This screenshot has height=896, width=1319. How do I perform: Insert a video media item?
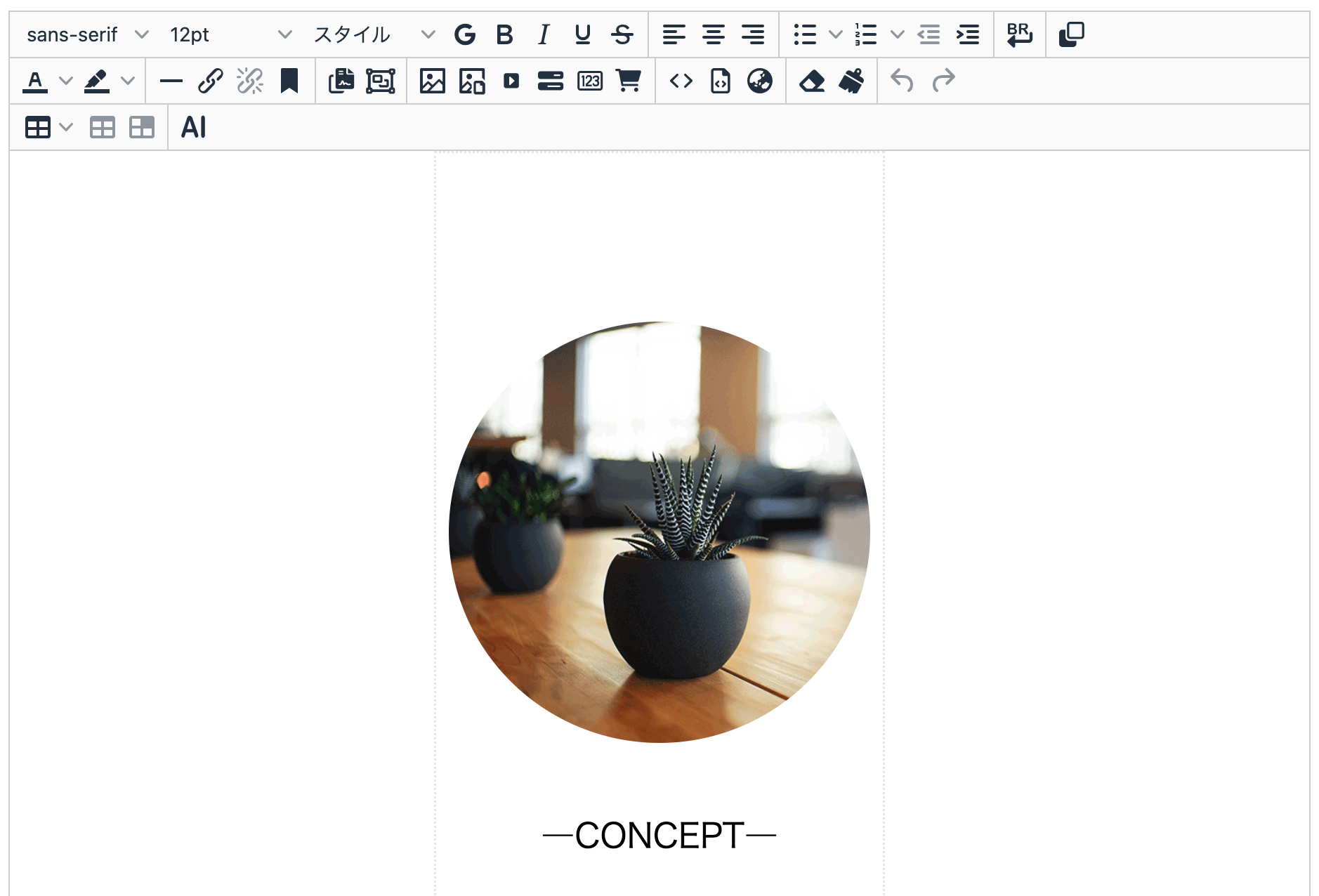point(511,81)
